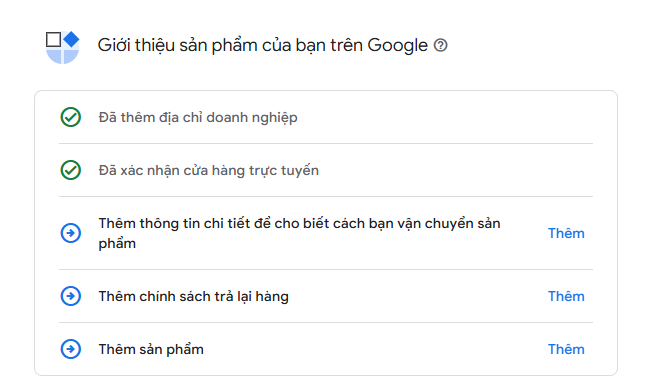Select Thêm link for return policy
Image resolution: width=671 pixels, height=386 pixels.
566,296
